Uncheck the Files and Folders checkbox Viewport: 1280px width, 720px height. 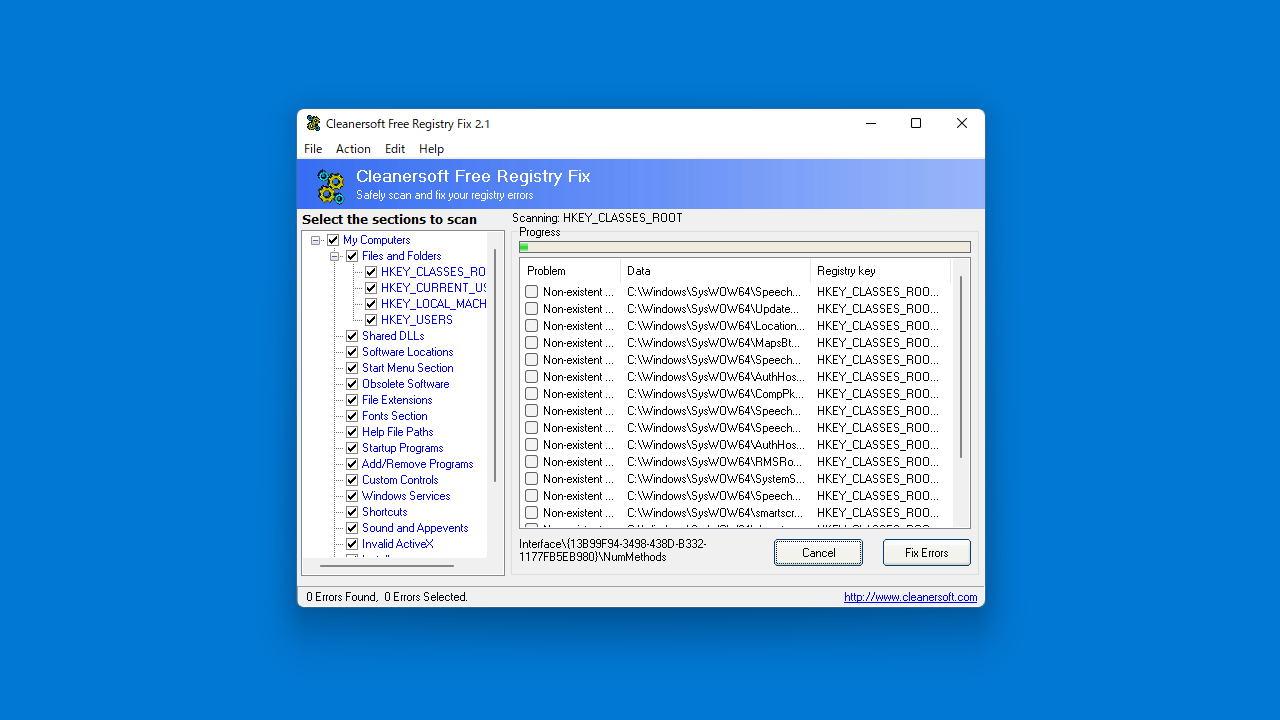pyautogui.click(x=352, y=256)
